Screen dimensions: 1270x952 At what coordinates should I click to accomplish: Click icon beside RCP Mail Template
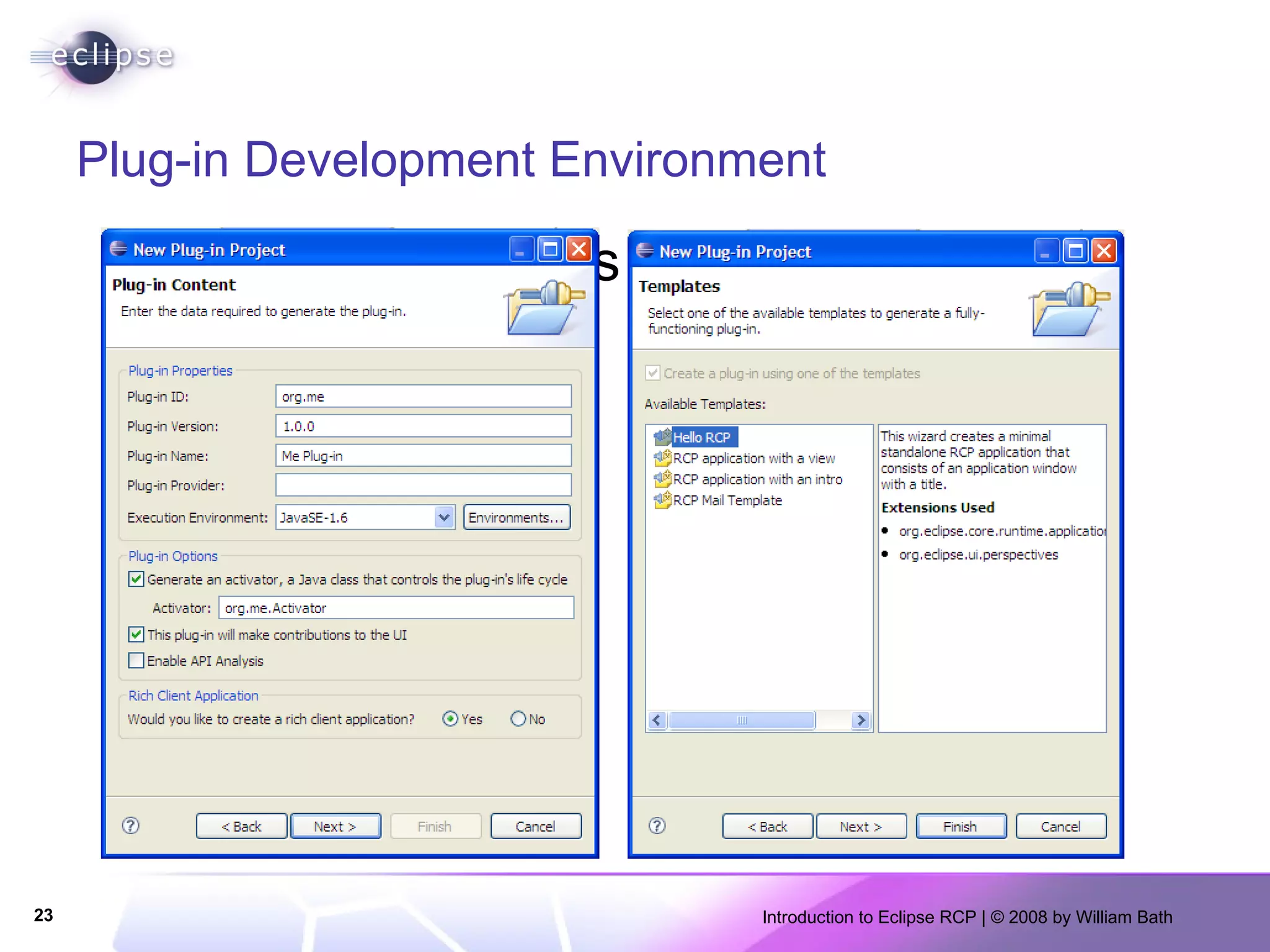click(663, 500)
